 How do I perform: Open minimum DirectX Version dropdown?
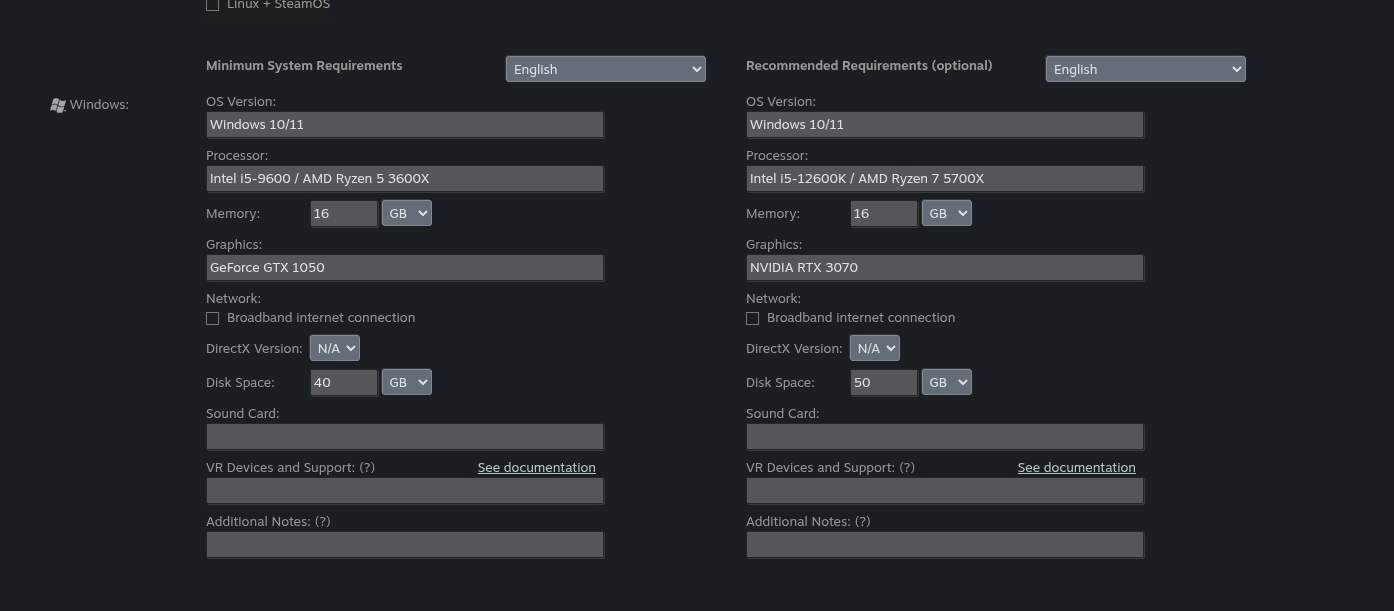[x=334, y=348]
